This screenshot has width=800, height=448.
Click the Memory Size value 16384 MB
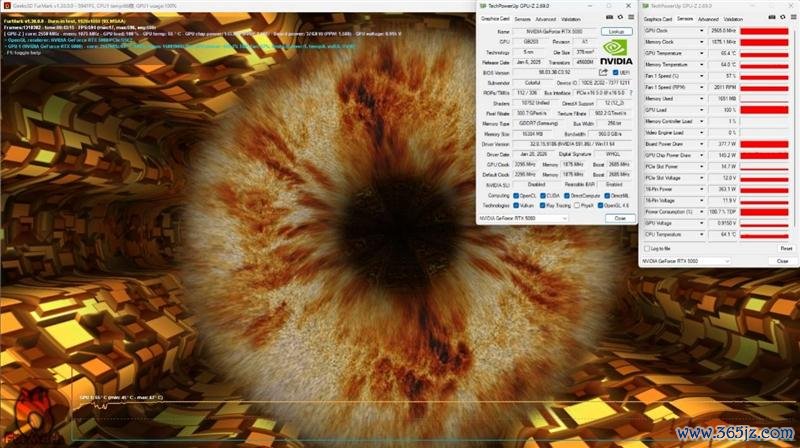click(x=532, y=134)
